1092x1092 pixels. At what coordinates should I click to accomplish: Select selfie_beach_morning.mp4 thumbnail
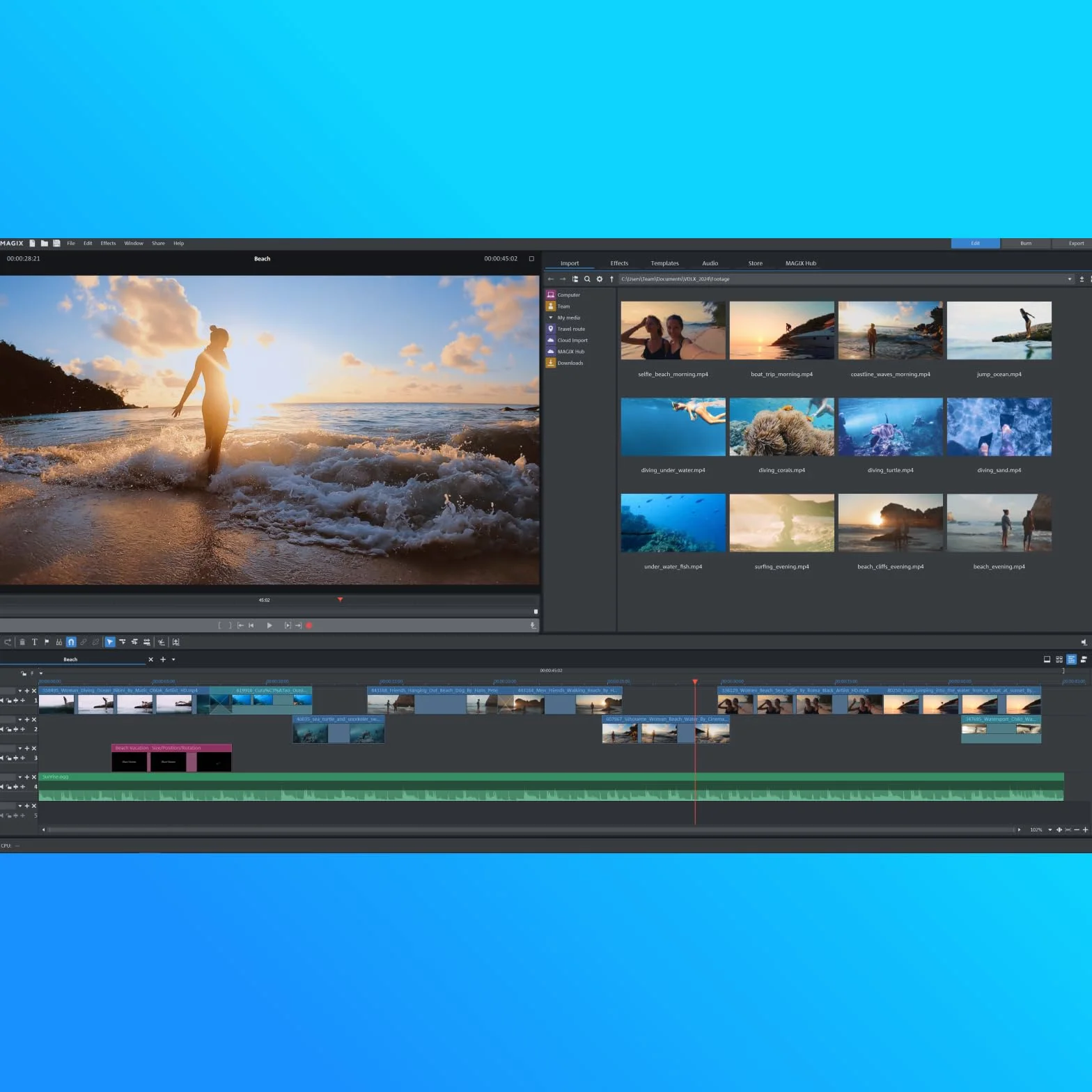[673, 330]
